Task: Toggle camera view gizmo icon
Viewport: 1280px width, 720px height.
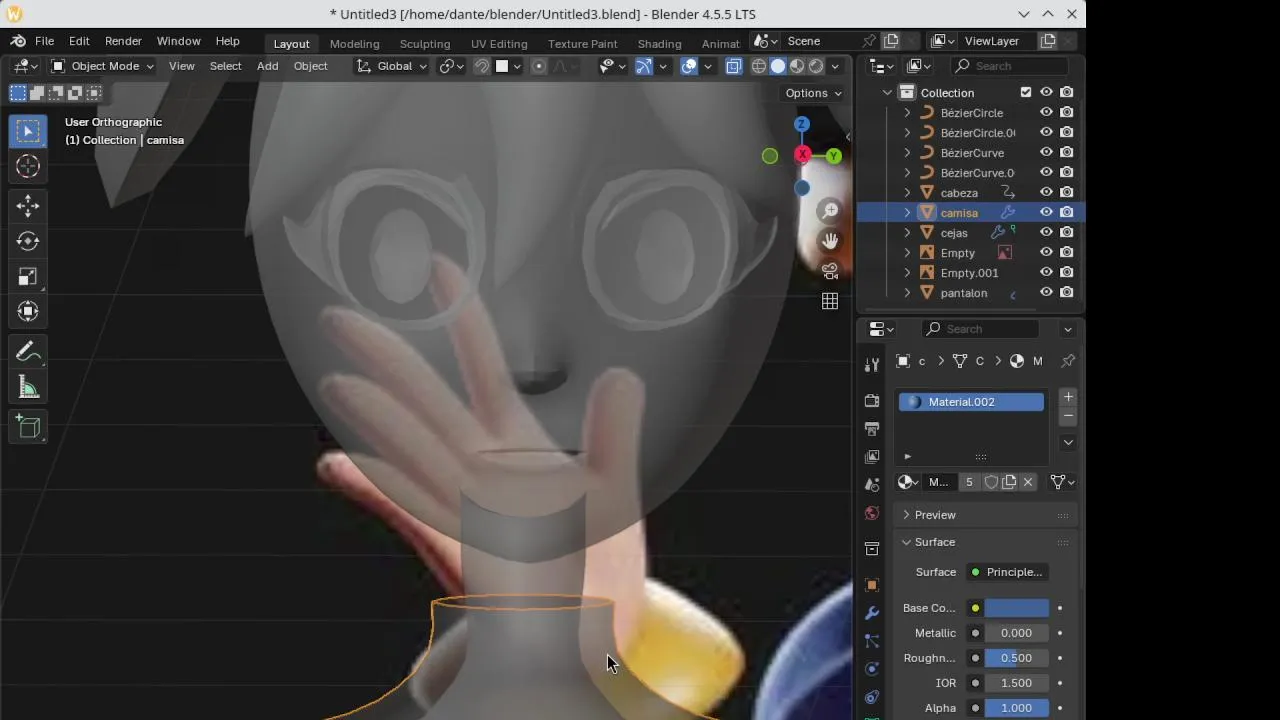Action: (x=830, y=271)
